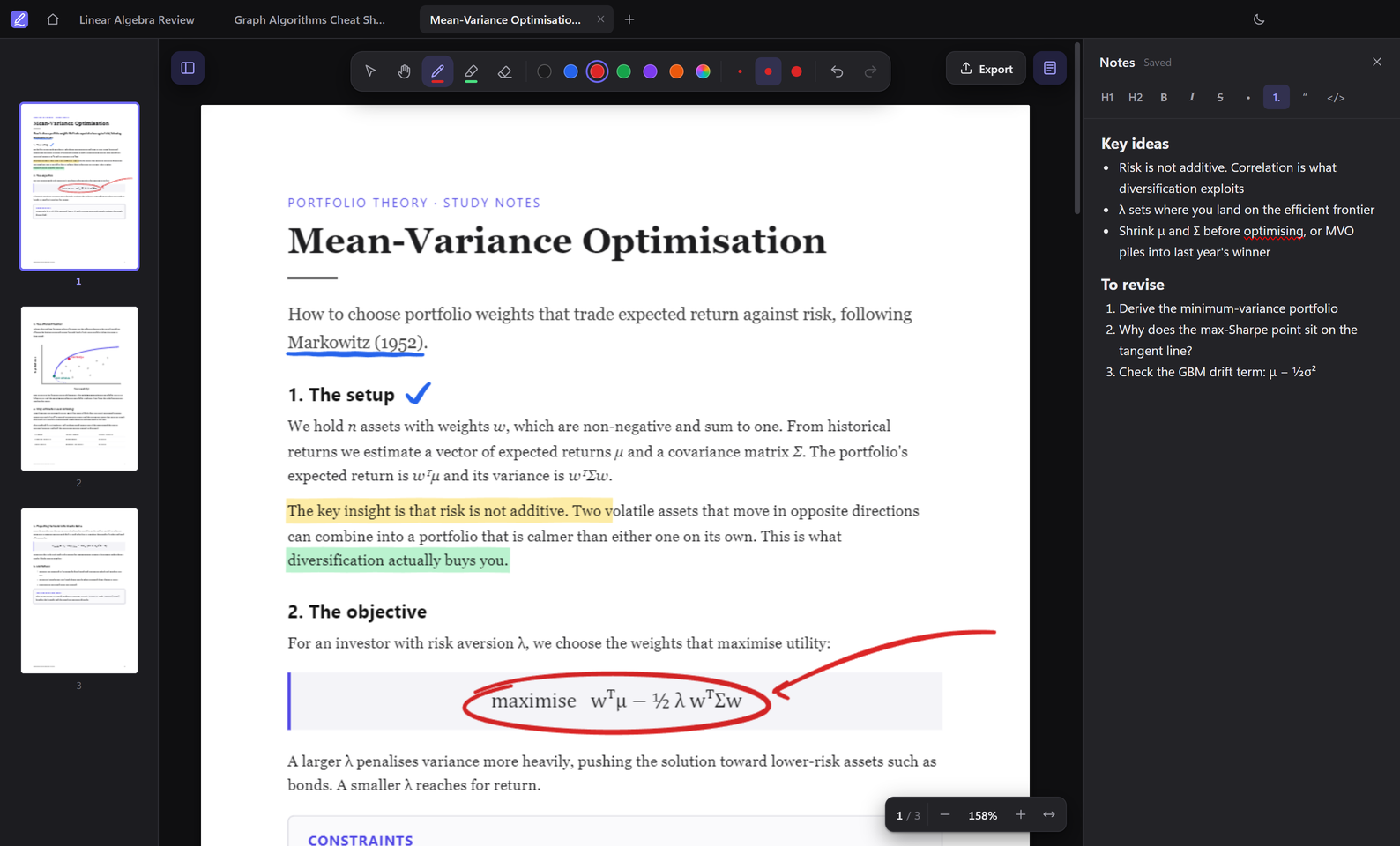Select the eraser tool
The width and height of the screenshot is (1400, 846).
point(504,71)
